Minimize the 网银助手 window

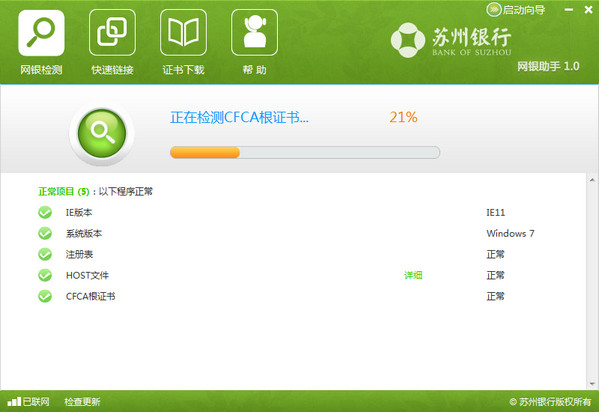(x=569, y=10)
